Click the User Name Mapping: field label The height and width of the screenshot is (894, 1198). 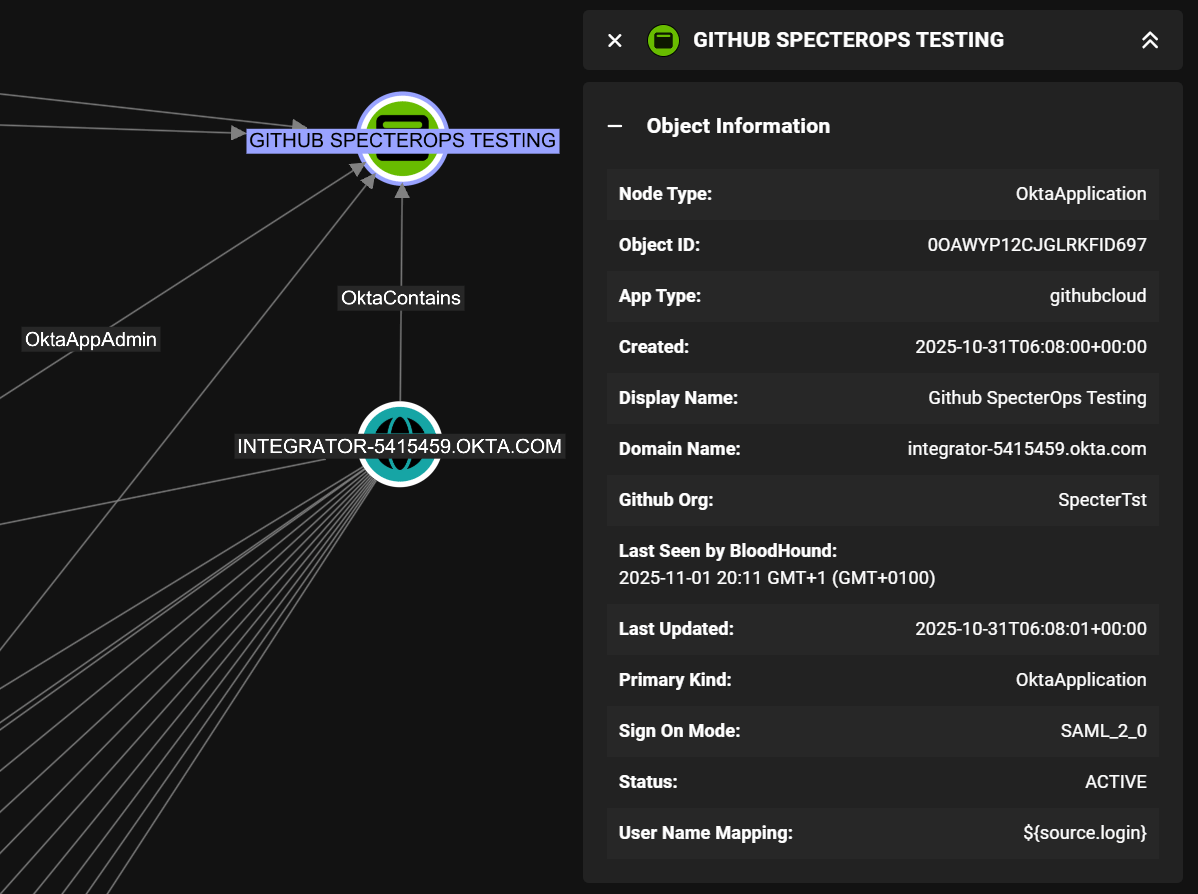[x=705, y=833]
